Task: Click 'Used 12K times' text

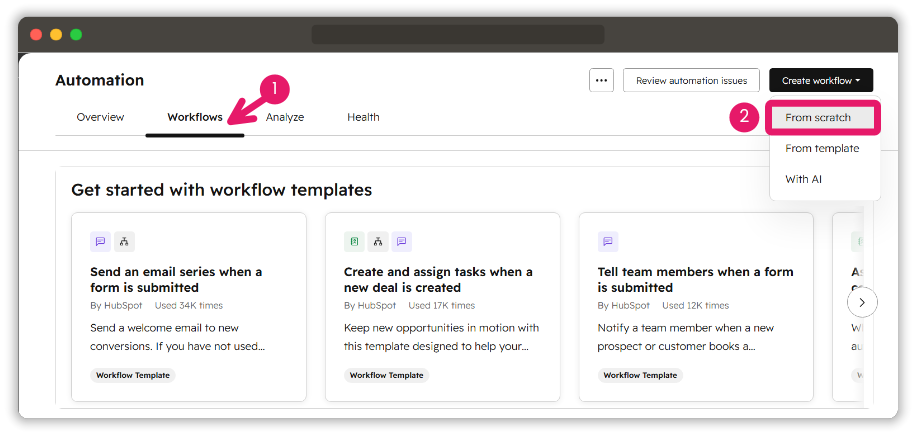Action: pyautogui.click(x=695, y=305)
